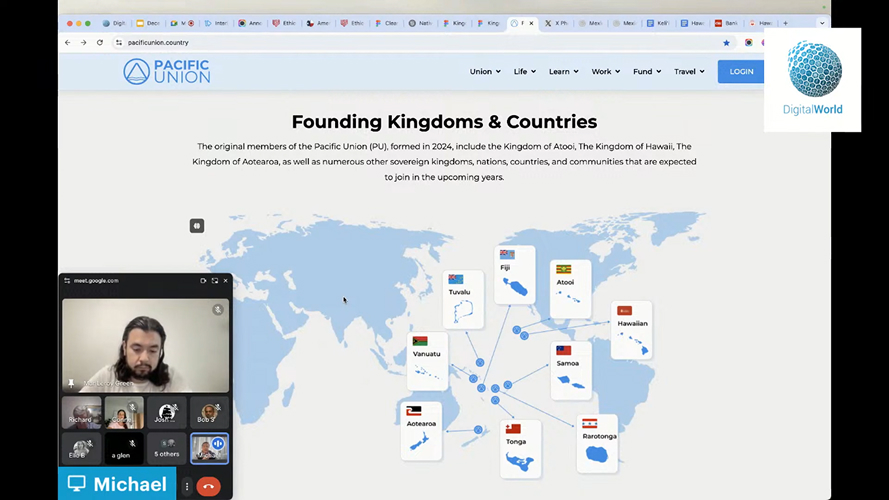Image resolution: width=889 pixels, height=500 pixels.
Task: Open the Travel dropdown menu
Action: pyautogui.click(x=689, y=72)
